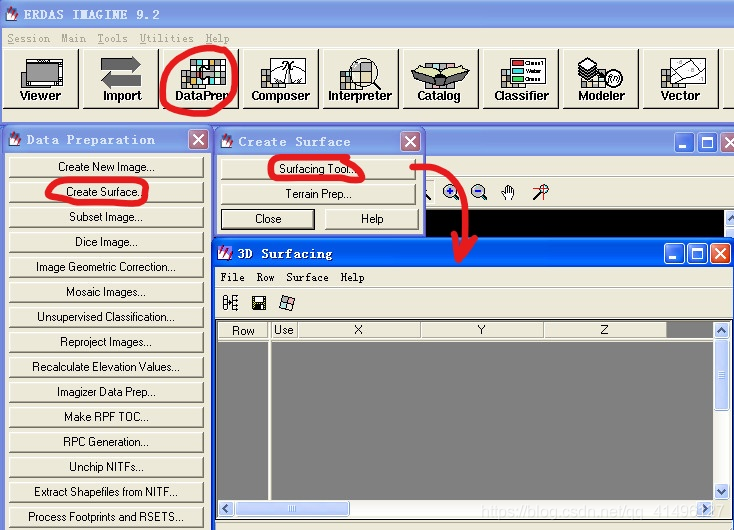Click the perform surfacing icon in 3D Surfacing

coord(287,303)
